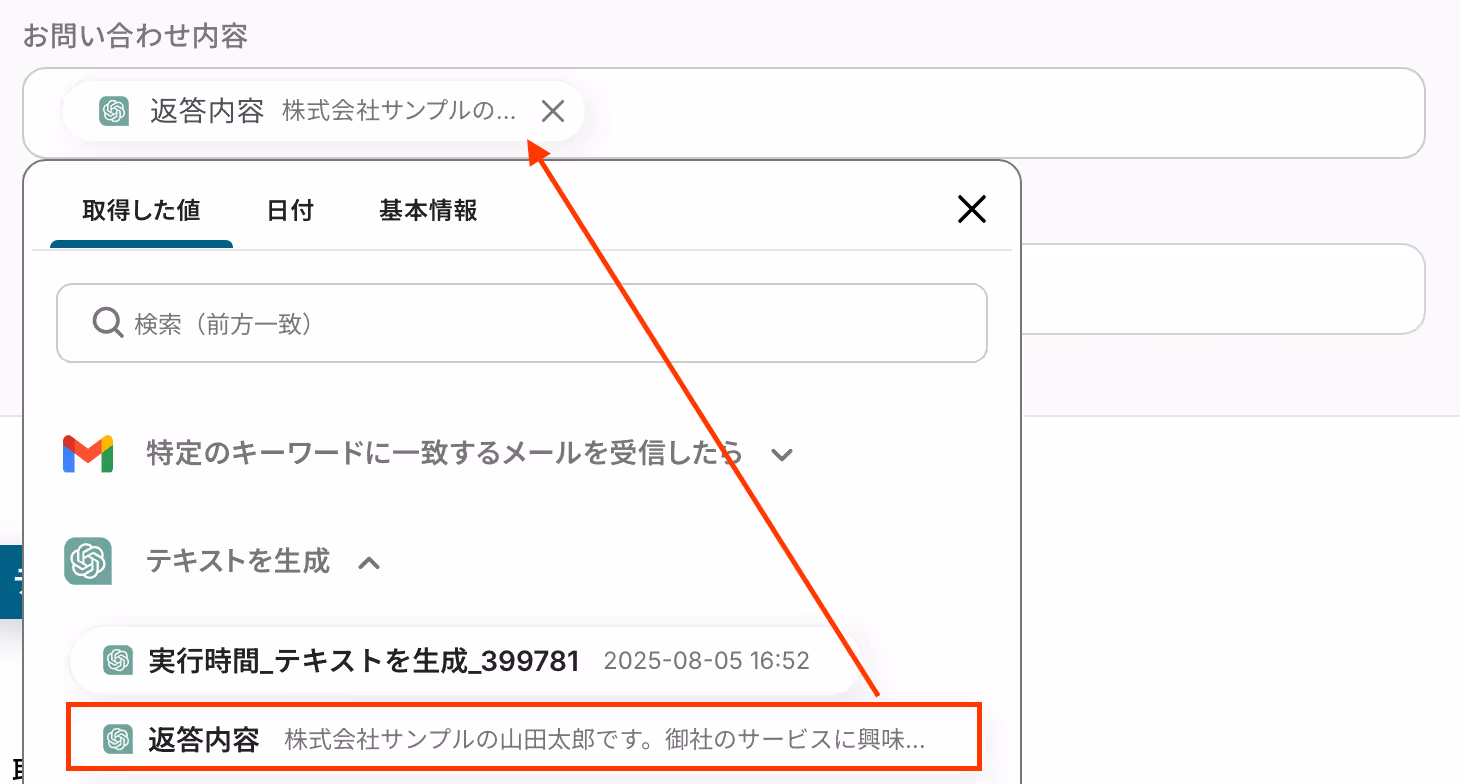Open the 基本情報 tab

coord(428,210)
